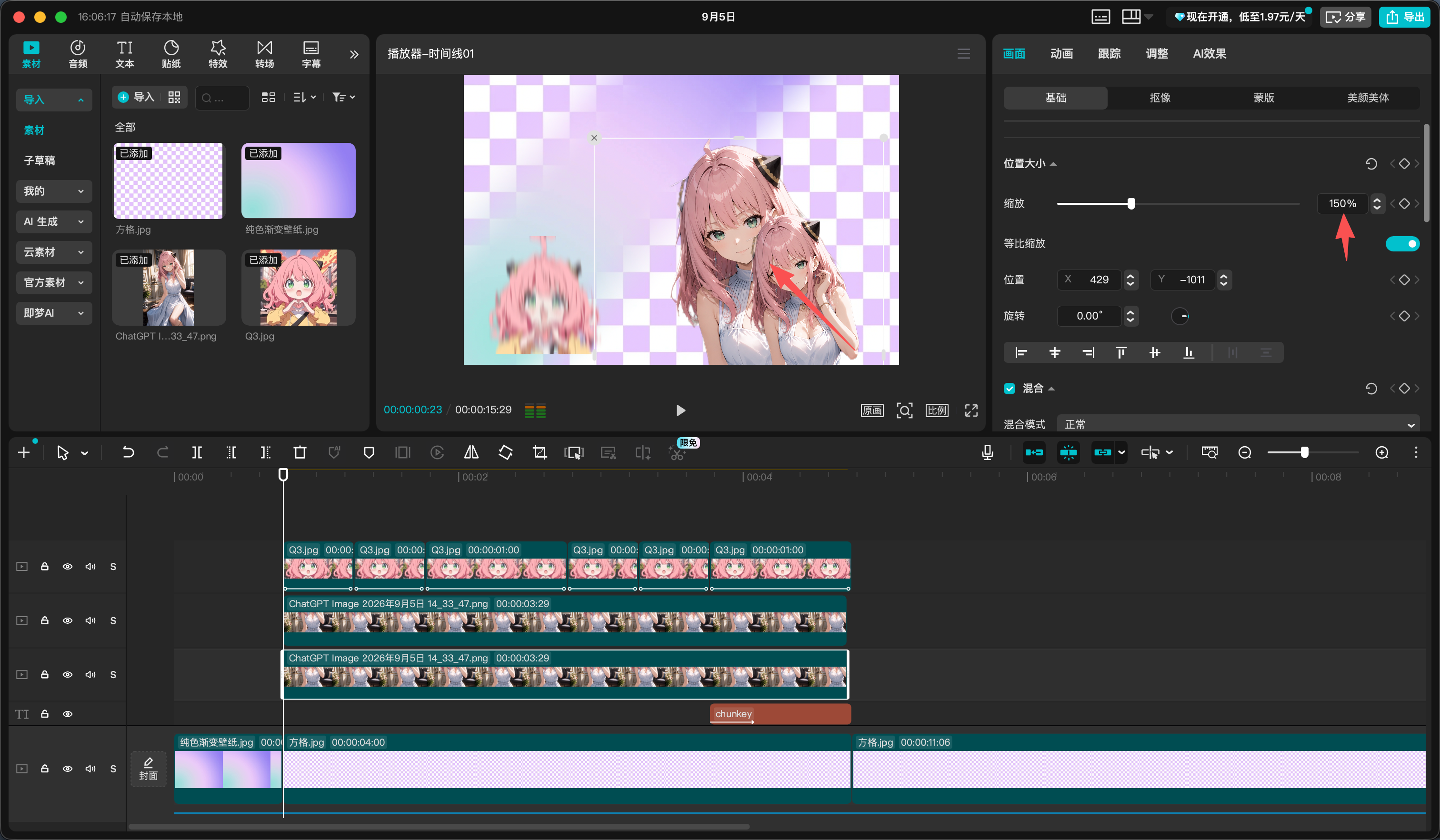Mute the Q3.jpg track audio
Image resolution: width=1440 pixels, height=840 pixels.
(x=90, y=566)
